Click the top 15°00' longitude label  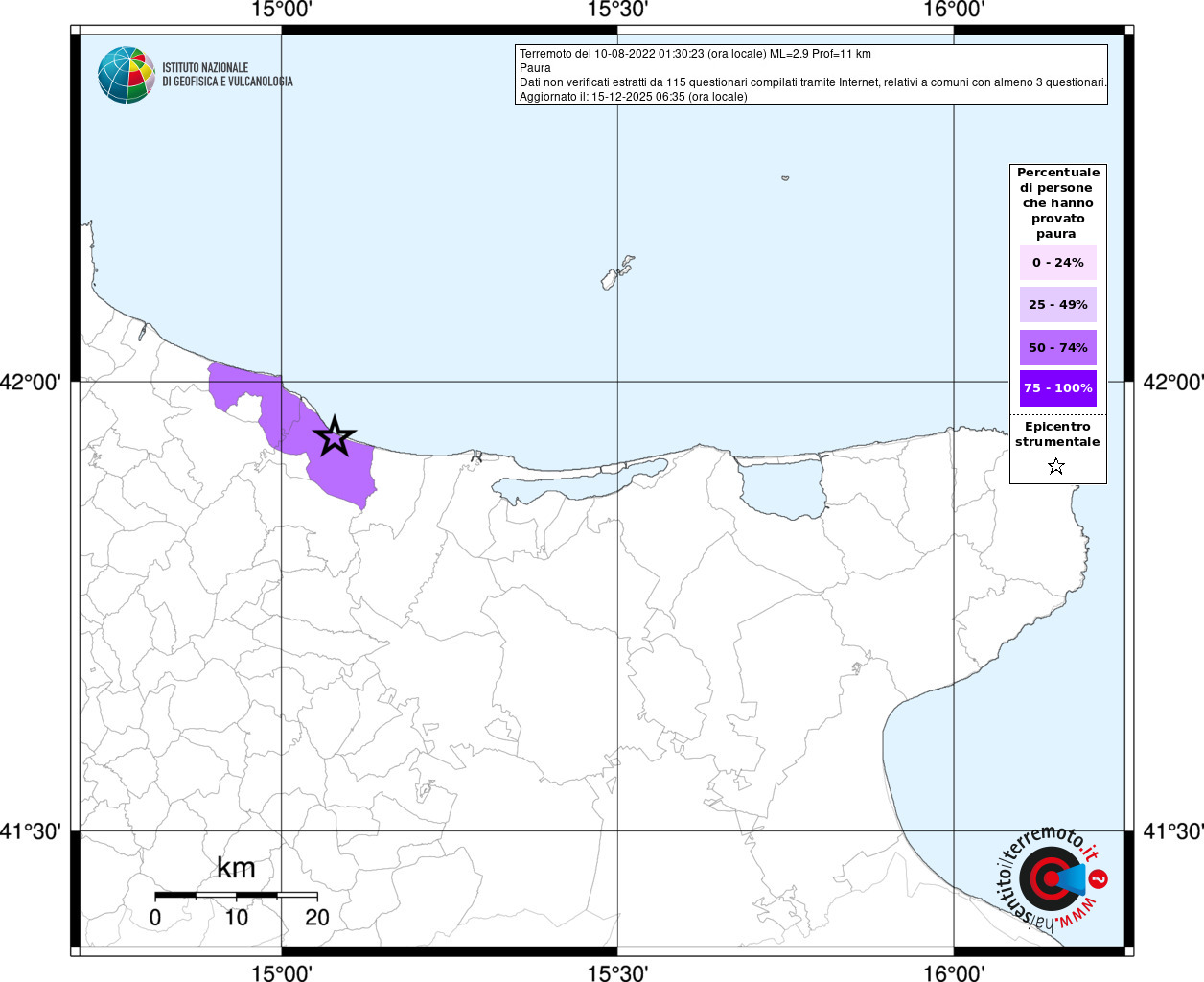(x=282, y=10)
